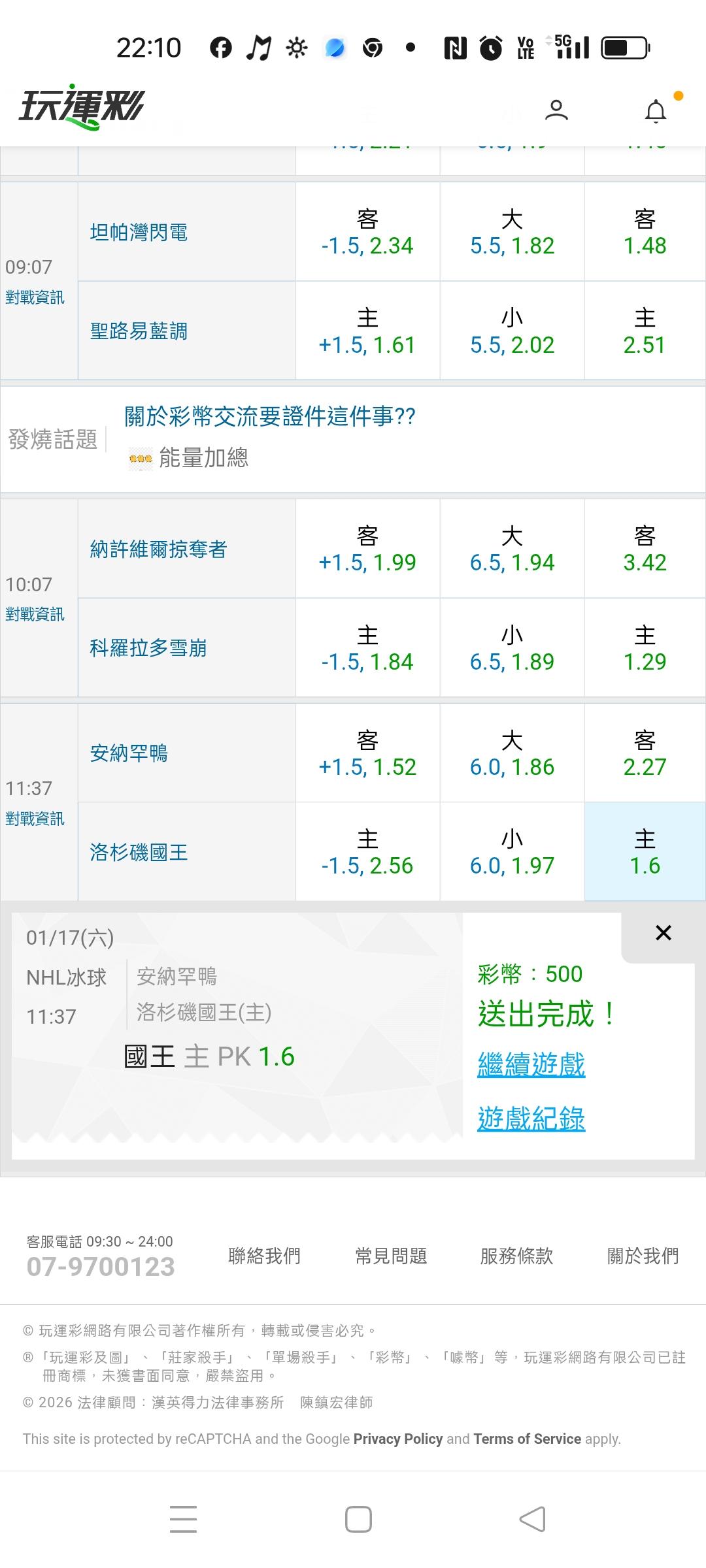Viewport: 706px width, 1568px height.
Task: Open the user account profile icon
Action: (556, 110)
